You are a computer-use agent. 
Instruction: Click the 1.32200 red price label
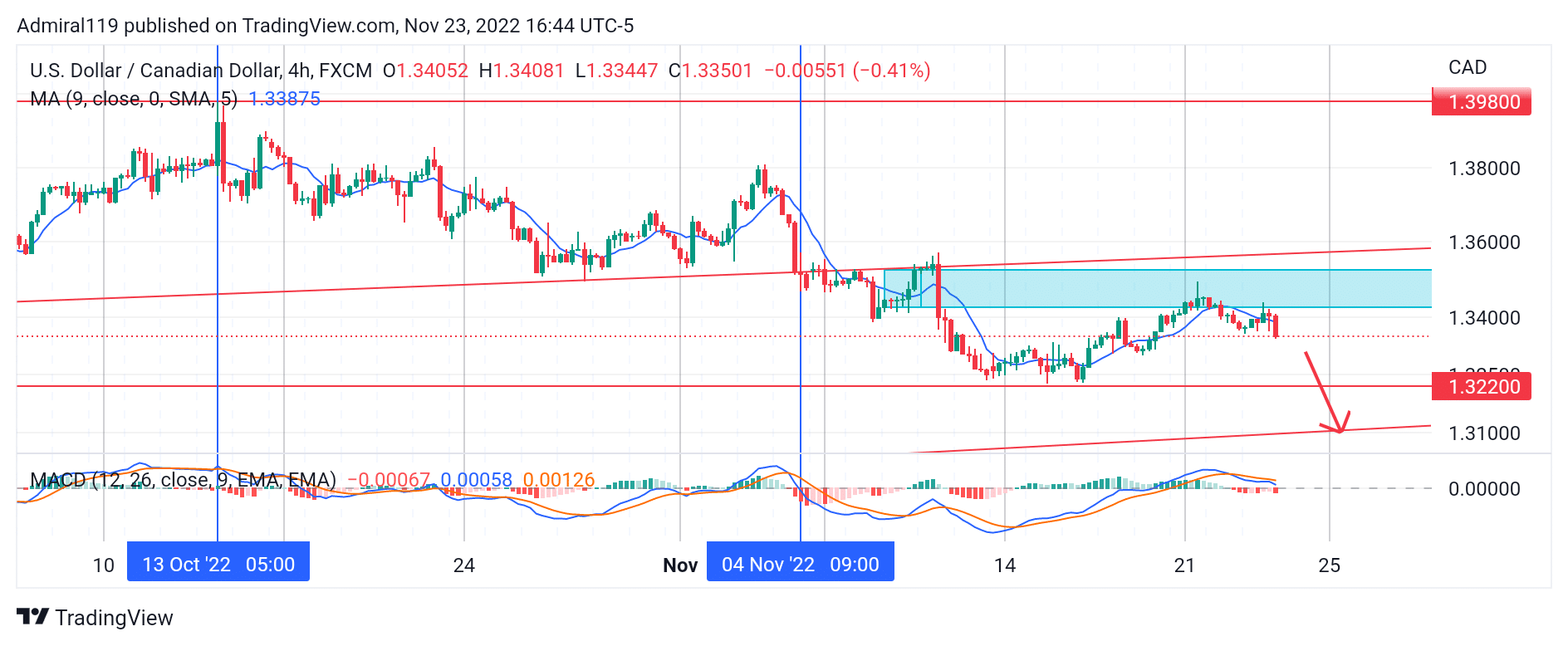[1482, 387]
